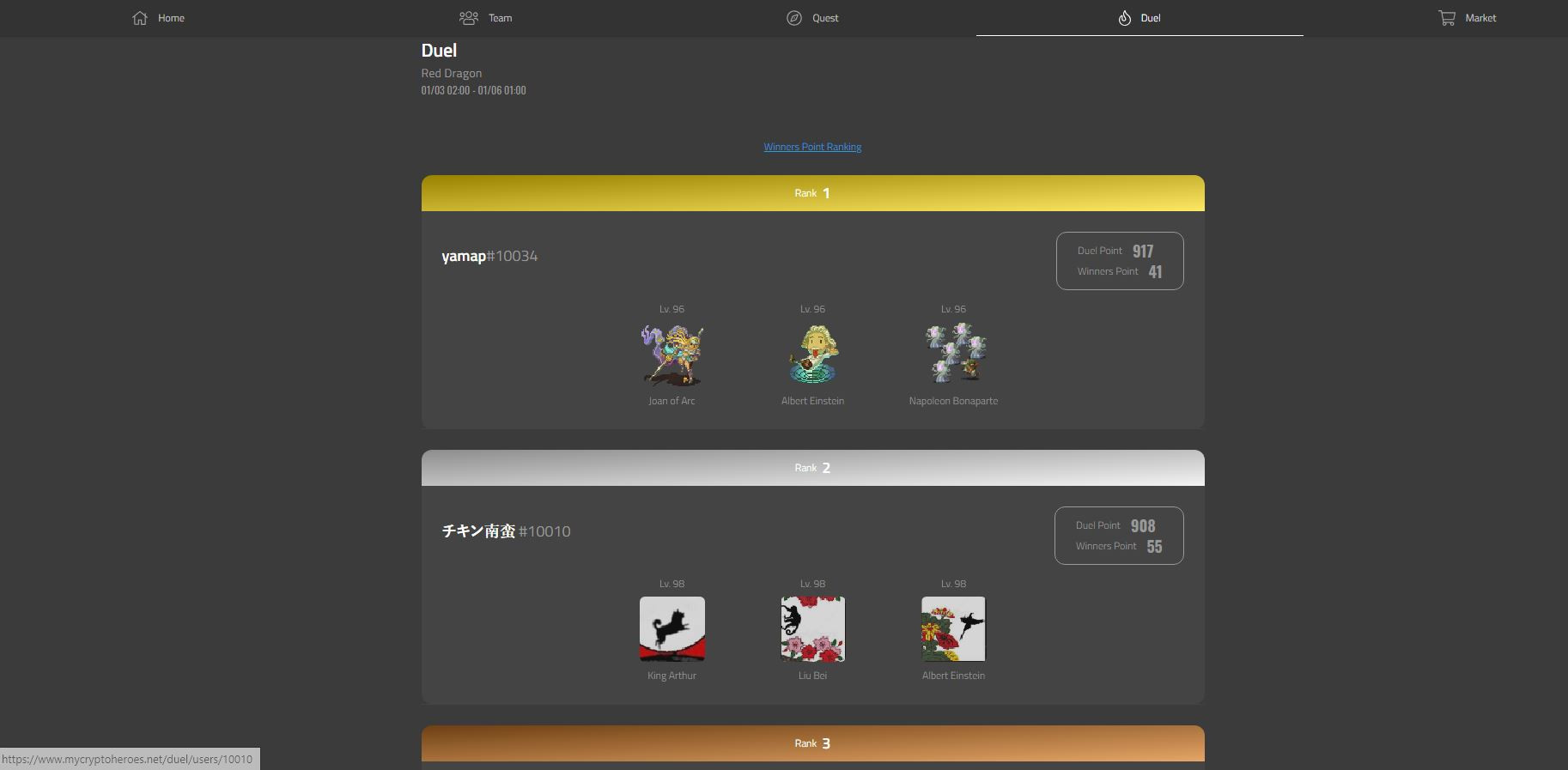The width and height of the screenshot is (1568, 770).
Task: Select yamap's Joan of Arc hero sprite
Action: [x=672, y=355]
